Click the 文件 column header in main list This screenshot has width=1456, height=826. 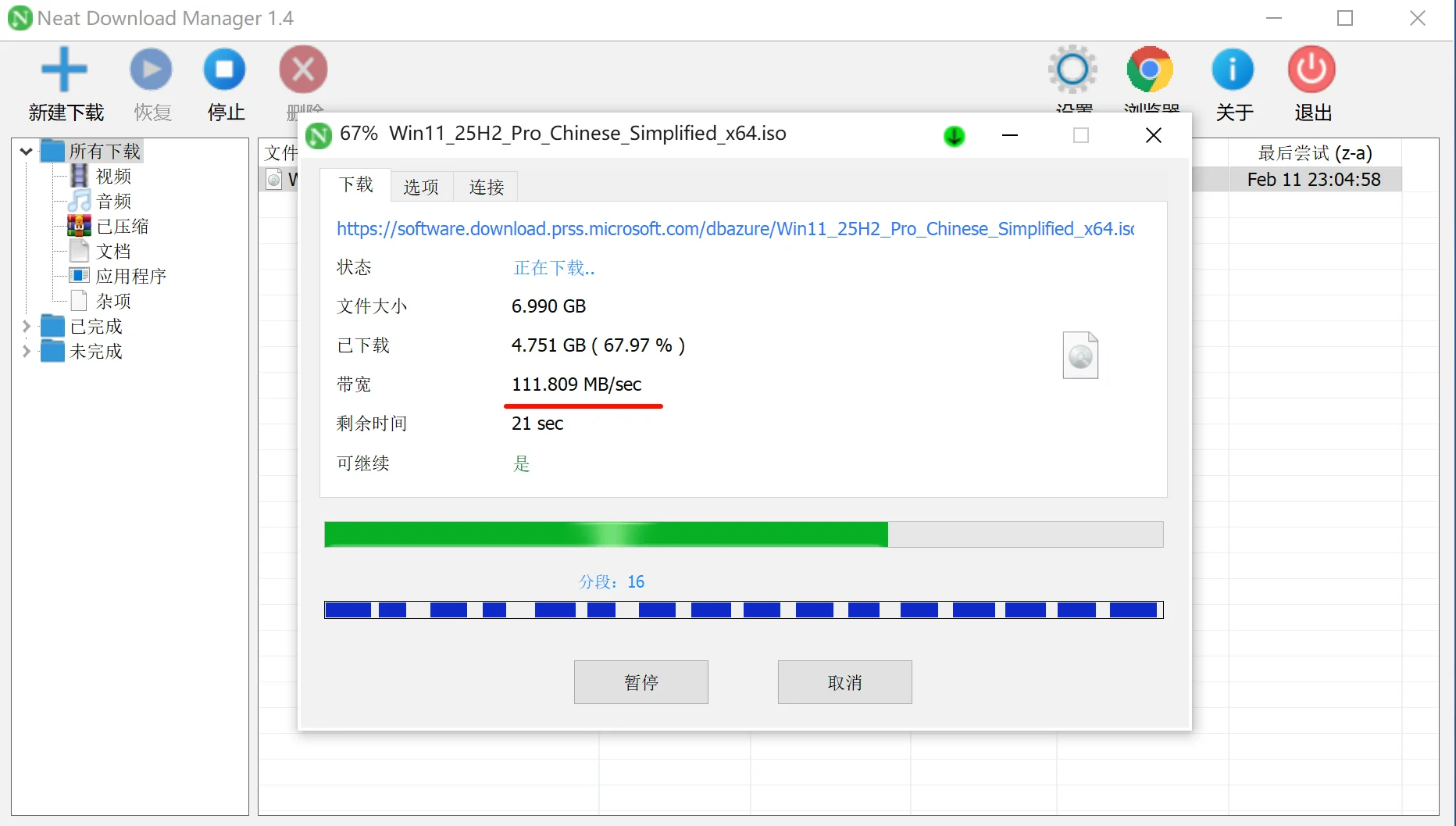(x=280, y=152)
